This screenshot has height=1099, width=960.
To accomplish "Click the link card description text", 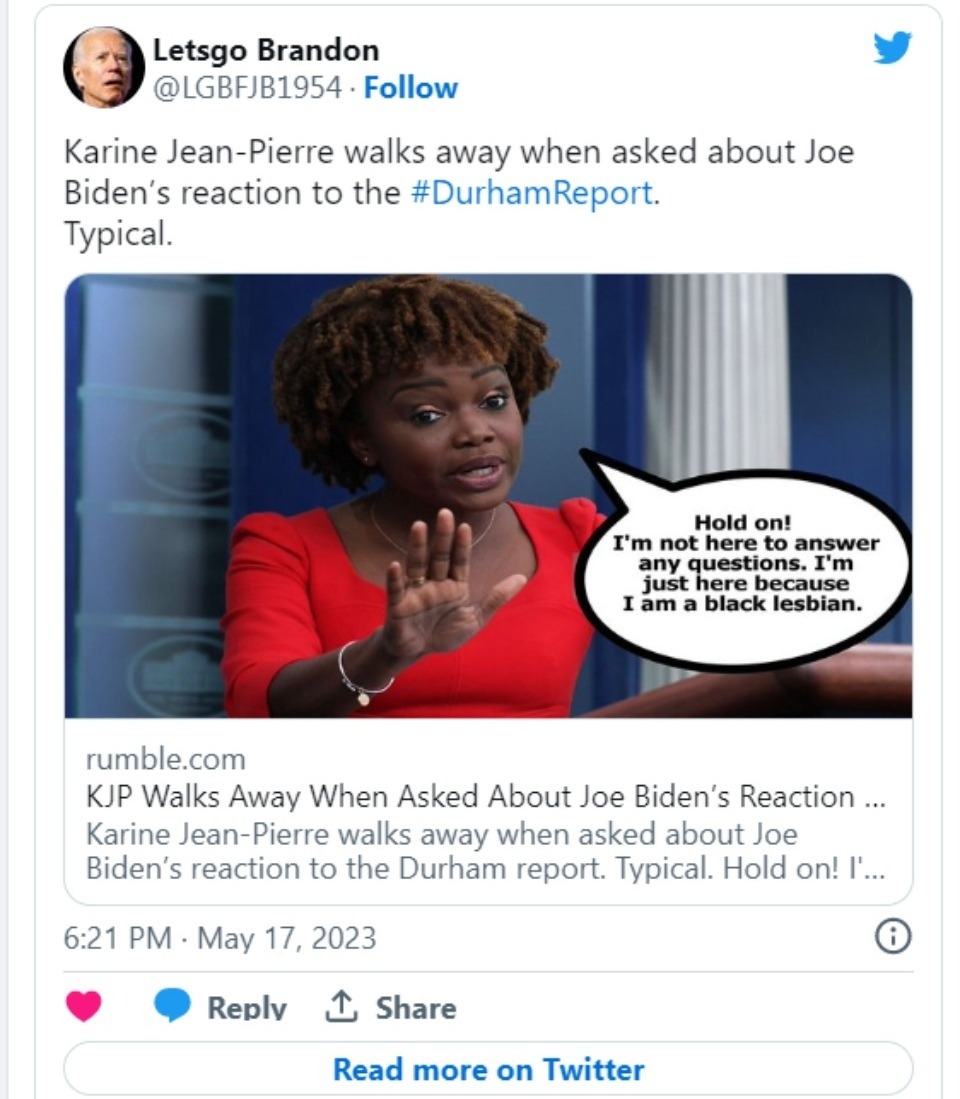I will pyautogui.click(x=486, y=851).
